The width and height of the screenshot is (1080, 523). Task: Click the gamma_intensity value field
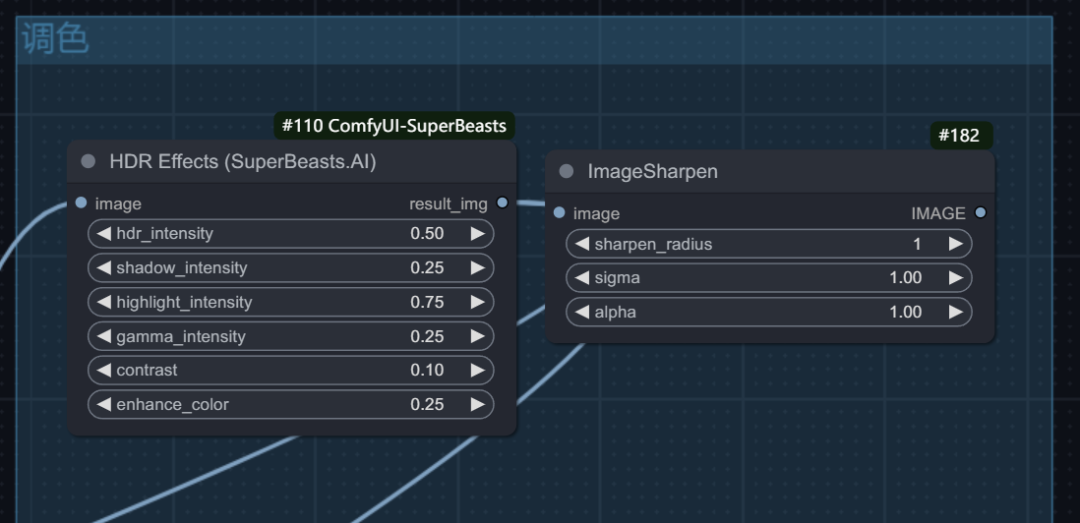pos(427,336)
